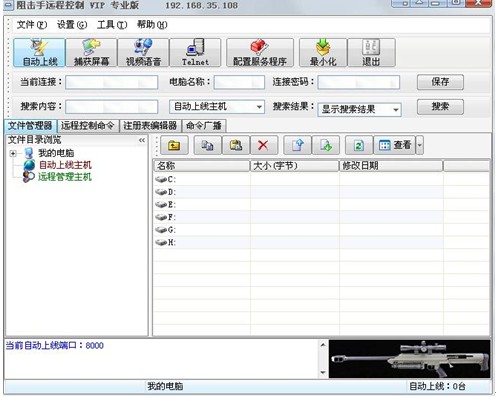Expand the 我的电脑 tree node

coord(13,153)
